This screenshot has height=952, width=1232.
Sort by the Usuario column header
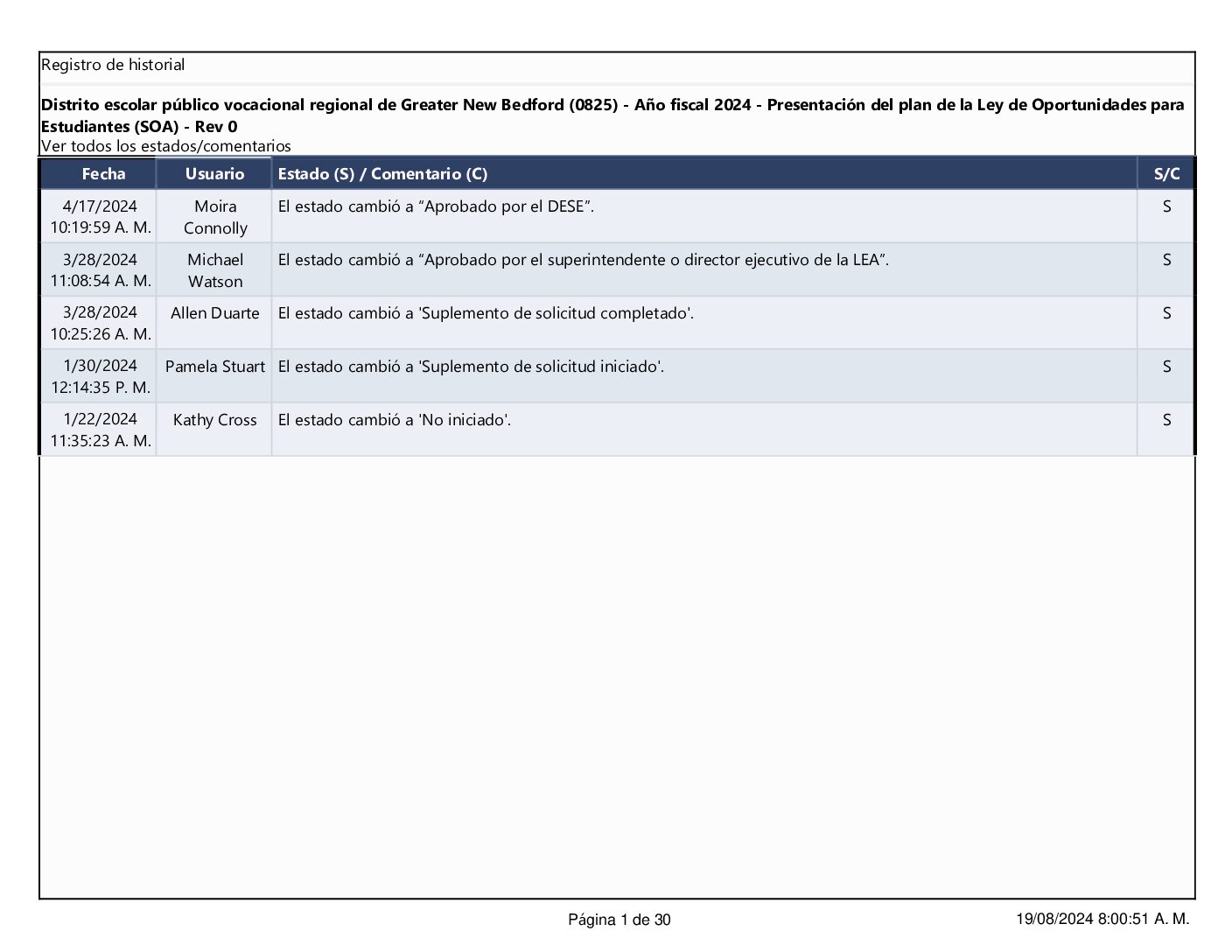(214, 173)
